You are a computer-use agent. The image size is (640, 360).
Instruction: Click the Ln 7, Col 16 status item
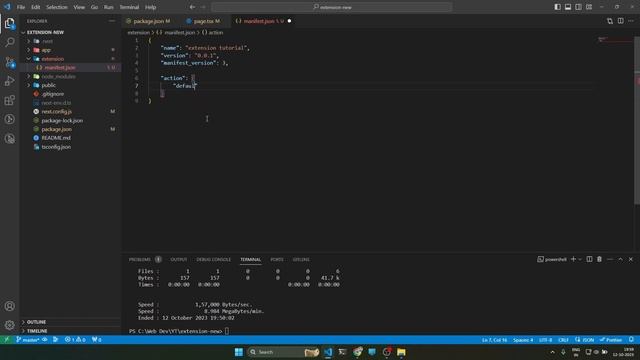tap(494, 340)
